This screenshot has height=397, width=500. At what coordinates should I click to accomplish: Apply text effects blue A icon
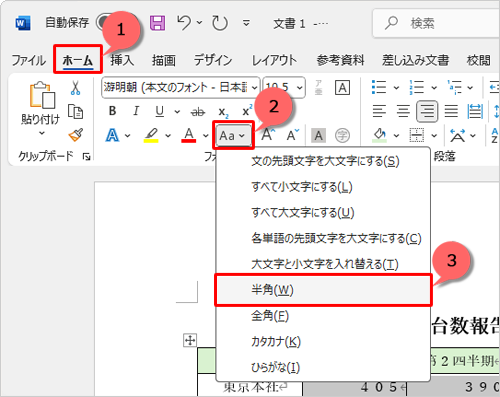(112, 135)
